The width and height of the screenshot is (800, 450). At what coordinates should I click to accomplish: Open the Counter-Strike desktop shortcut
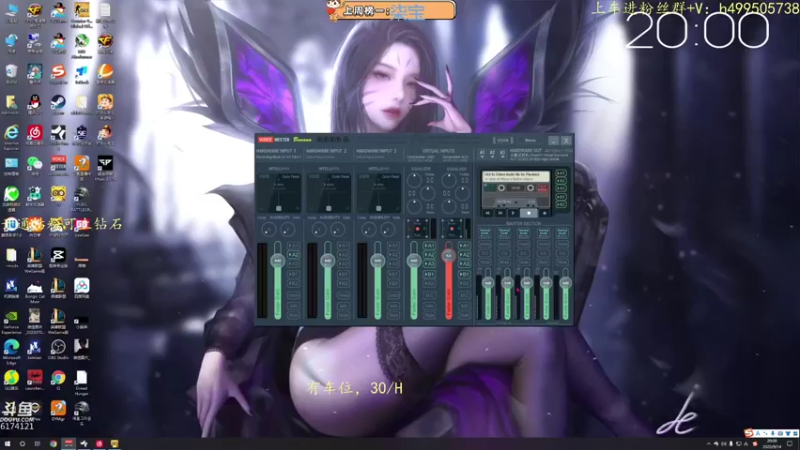click(x=82, y=12)
